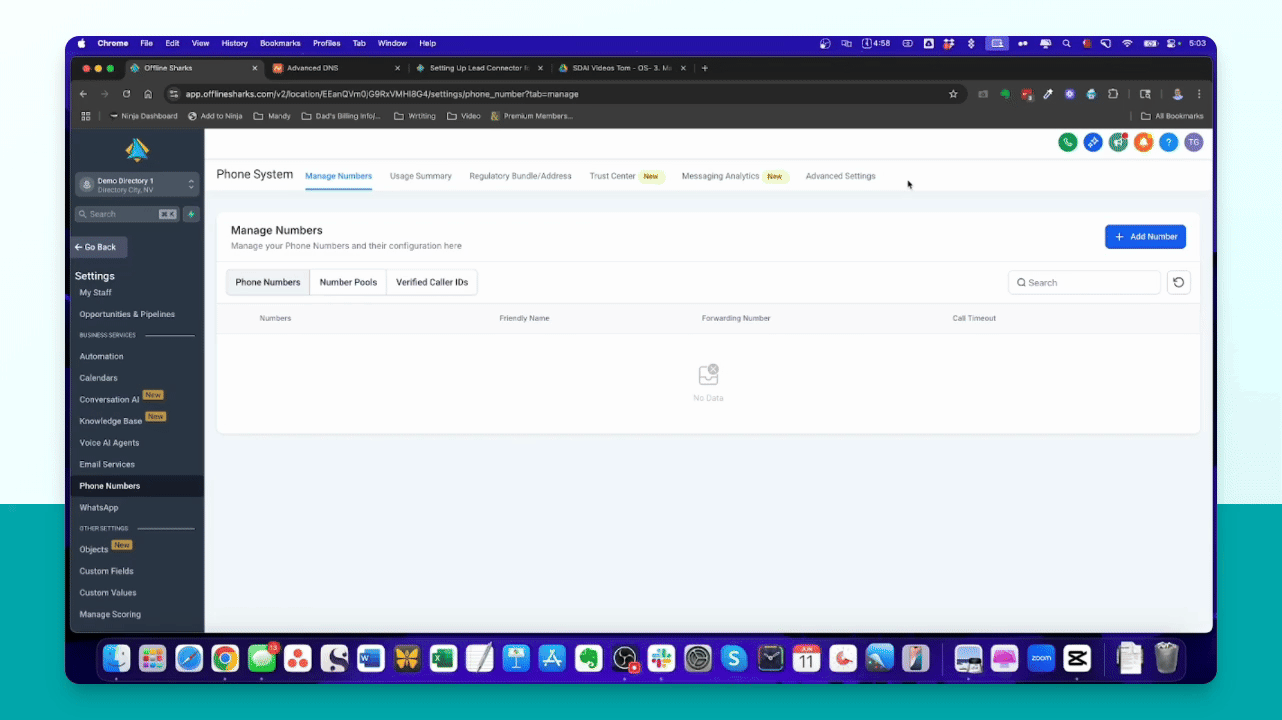Switch to the Advanced DNS browser tab
Image resolution: width=1282 pixels, height=720 pixels.
pos(335,68)
